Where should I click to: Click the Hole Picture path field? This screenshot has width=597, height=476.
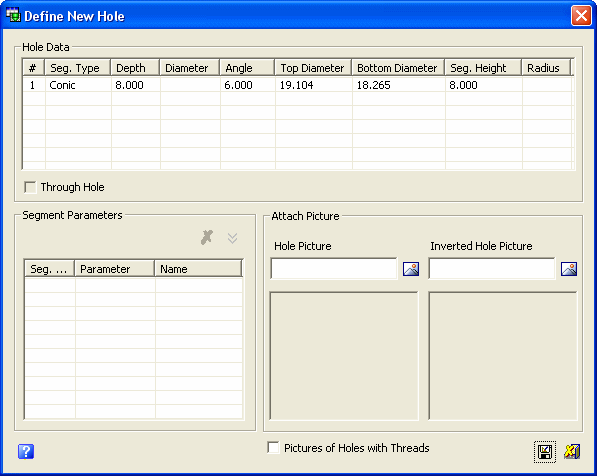pos(334,268)
